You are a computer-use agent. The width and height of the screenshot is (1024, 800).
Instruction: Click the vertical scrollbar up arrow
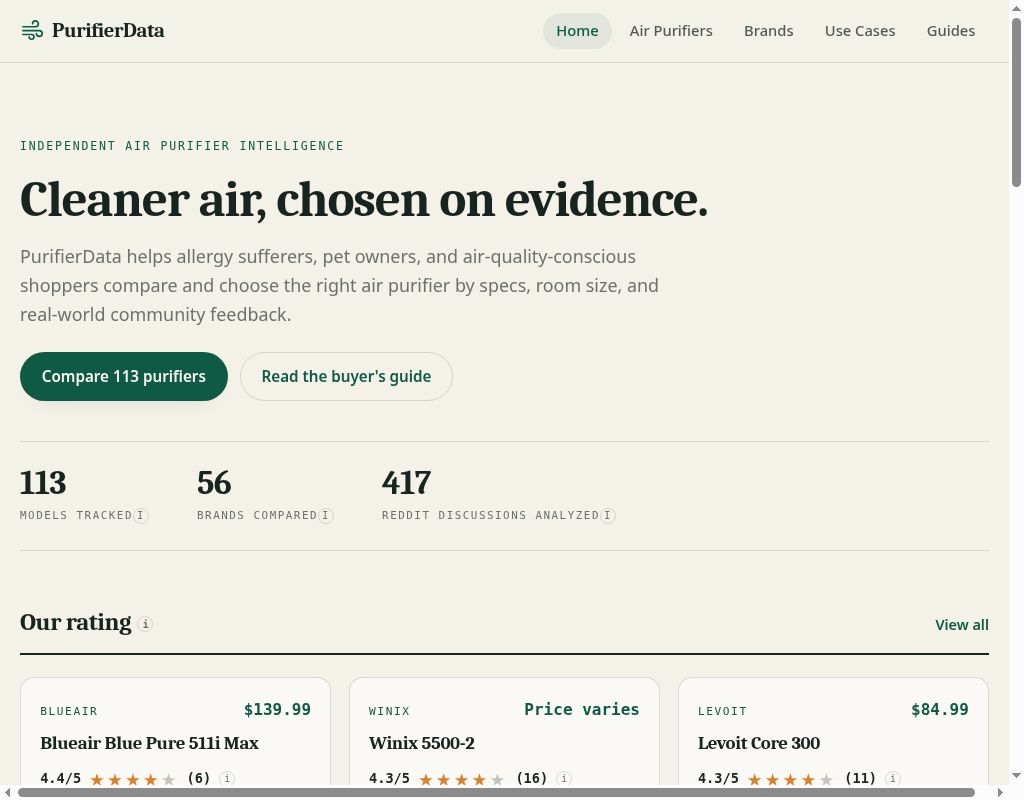[1017, 6]
